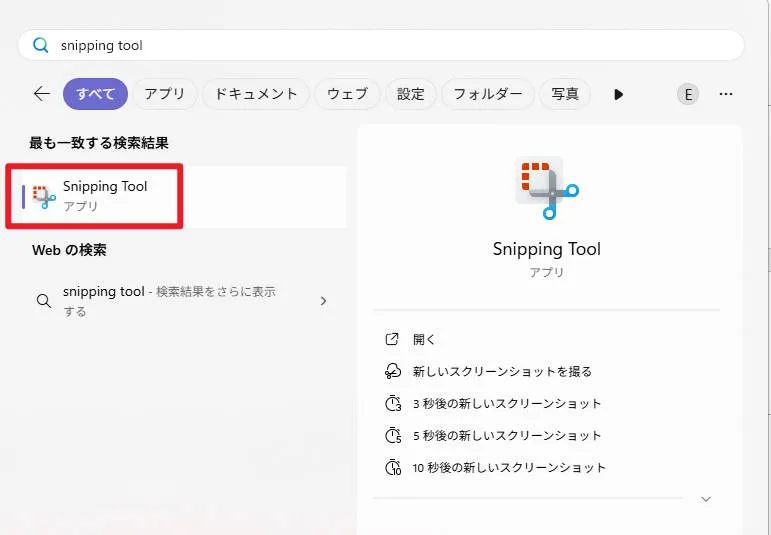Viewport: 771px width, 535px height.
Task: Click the 開く open action
Action: [x=424, y=339]
